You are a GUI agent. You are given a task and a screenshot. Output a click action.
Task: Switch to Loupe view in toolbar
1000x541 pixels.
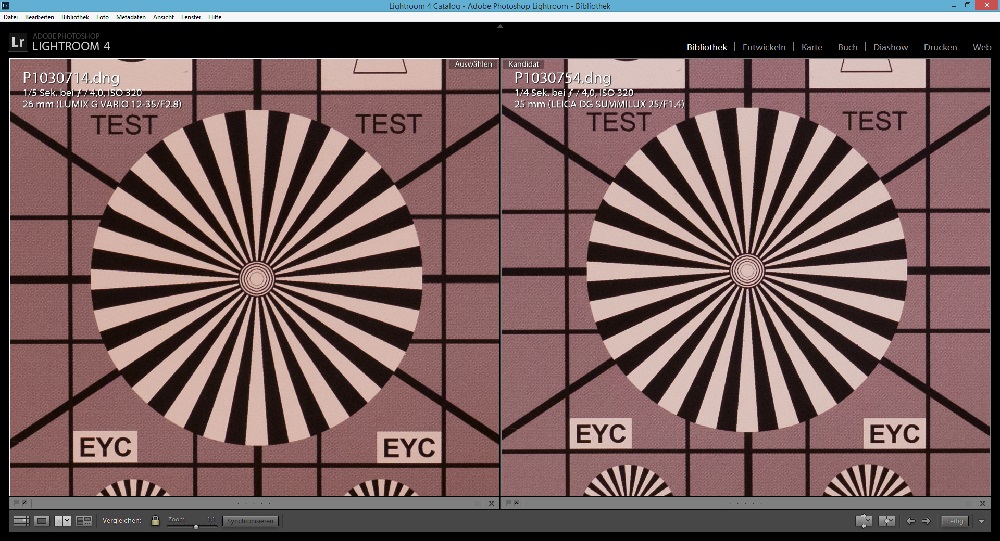42,521
